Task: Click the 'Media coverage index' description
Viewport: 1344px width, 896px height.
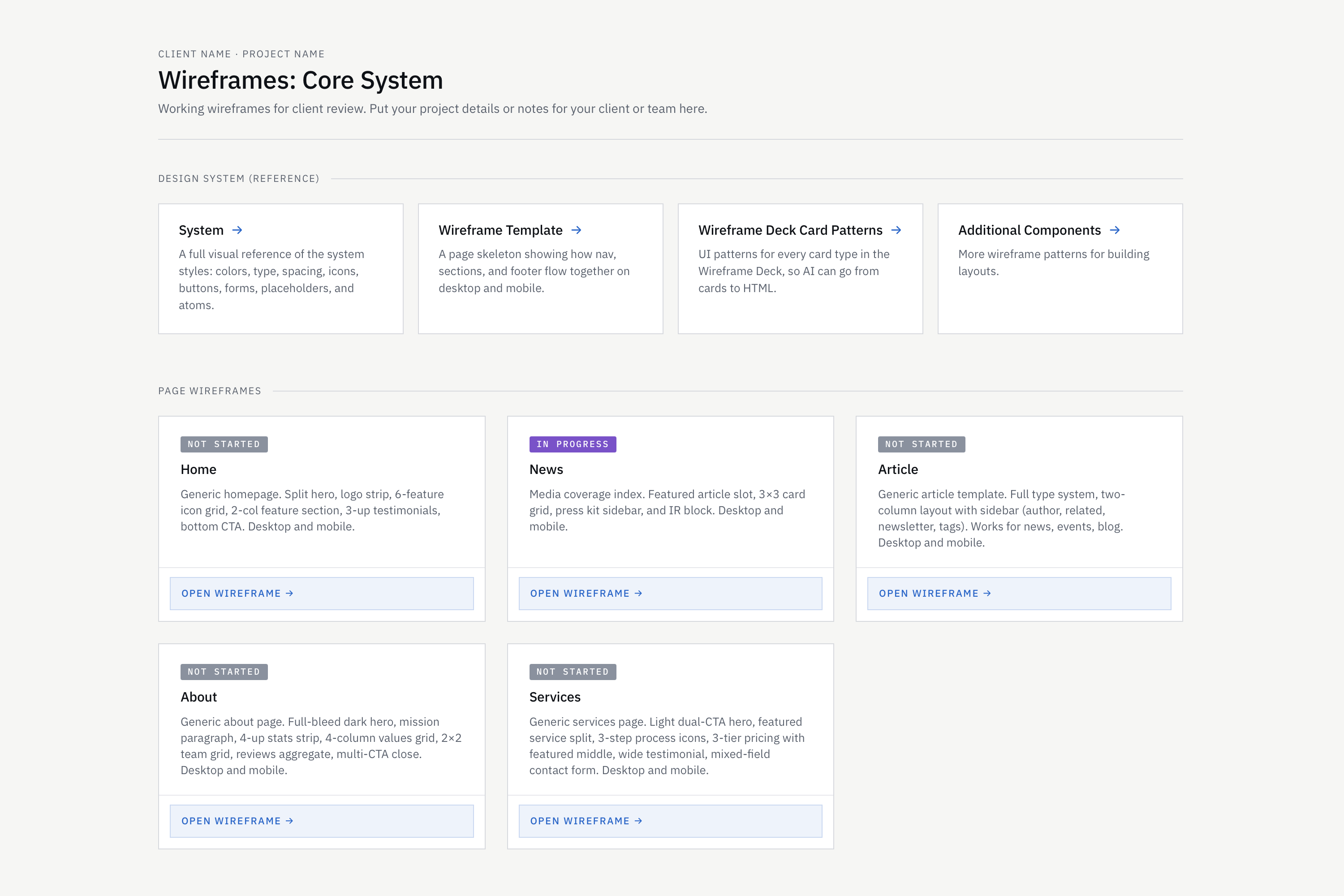Action: coord(667,510)
